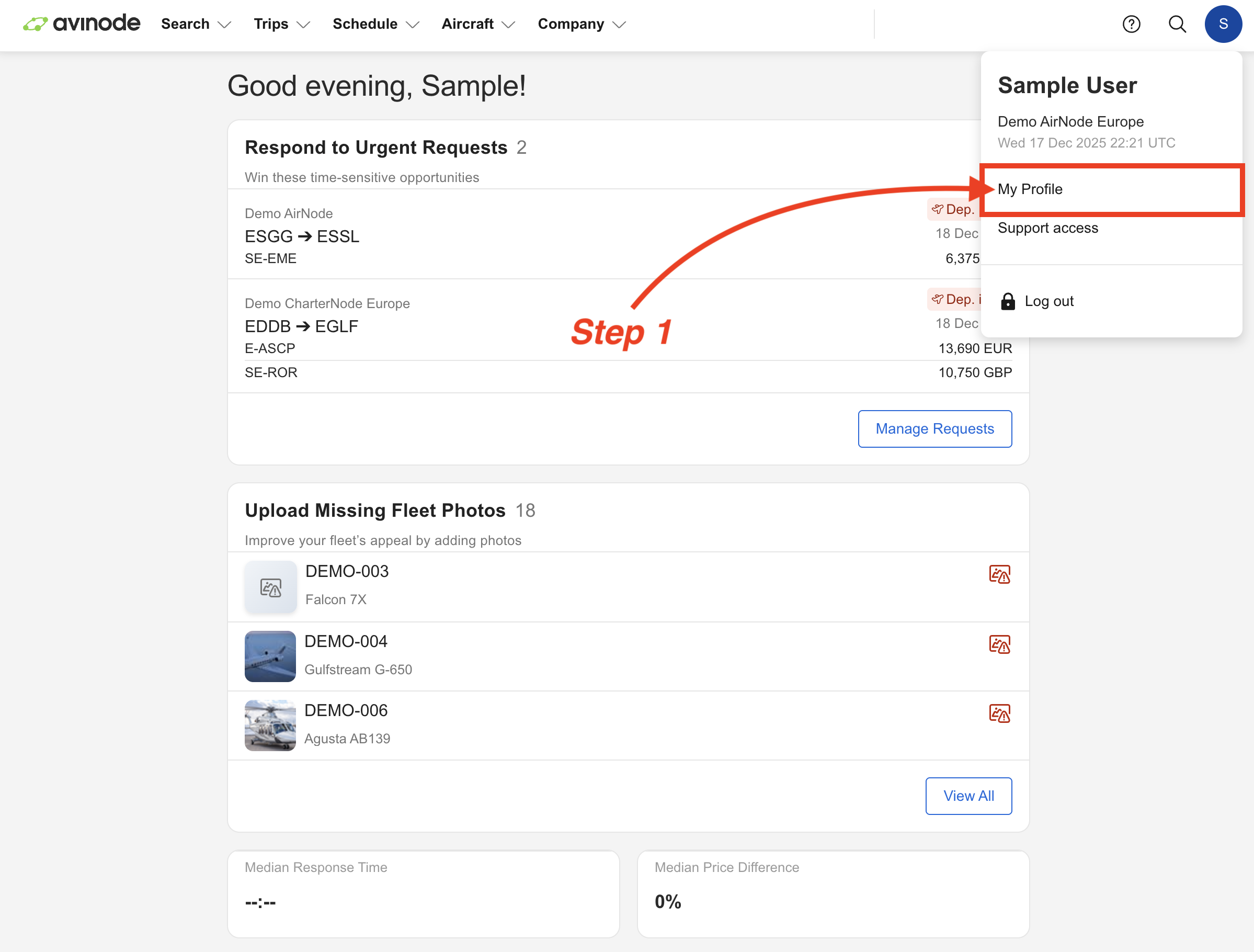Click View All under fleet photos

(968, 796)
